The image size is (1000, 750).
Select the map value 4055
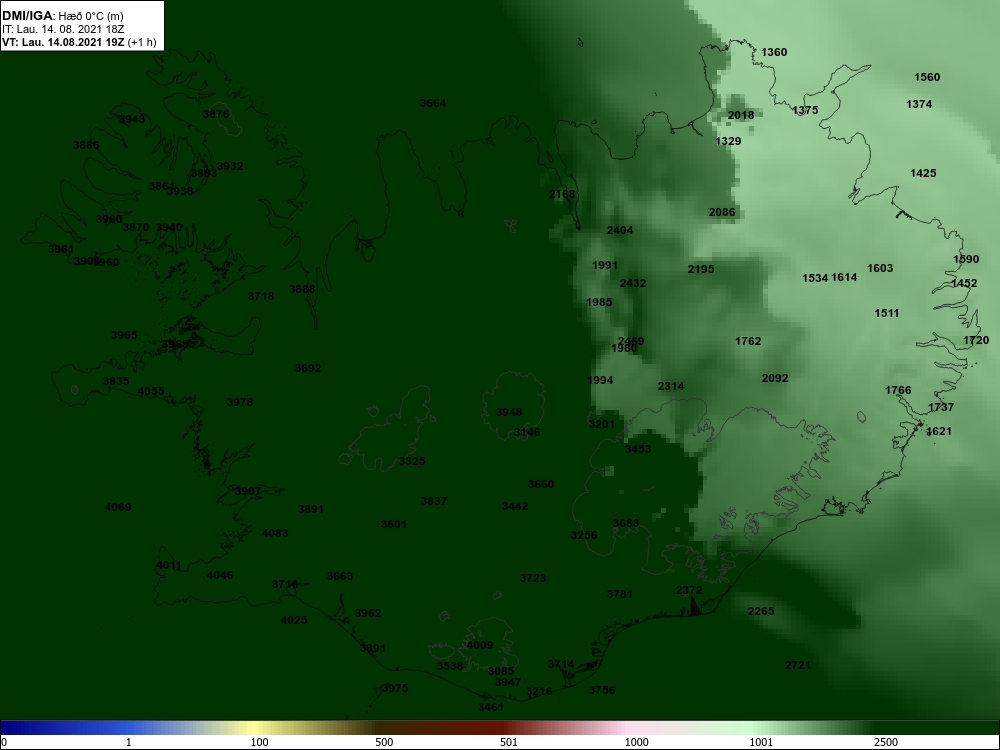pos(151,392)
